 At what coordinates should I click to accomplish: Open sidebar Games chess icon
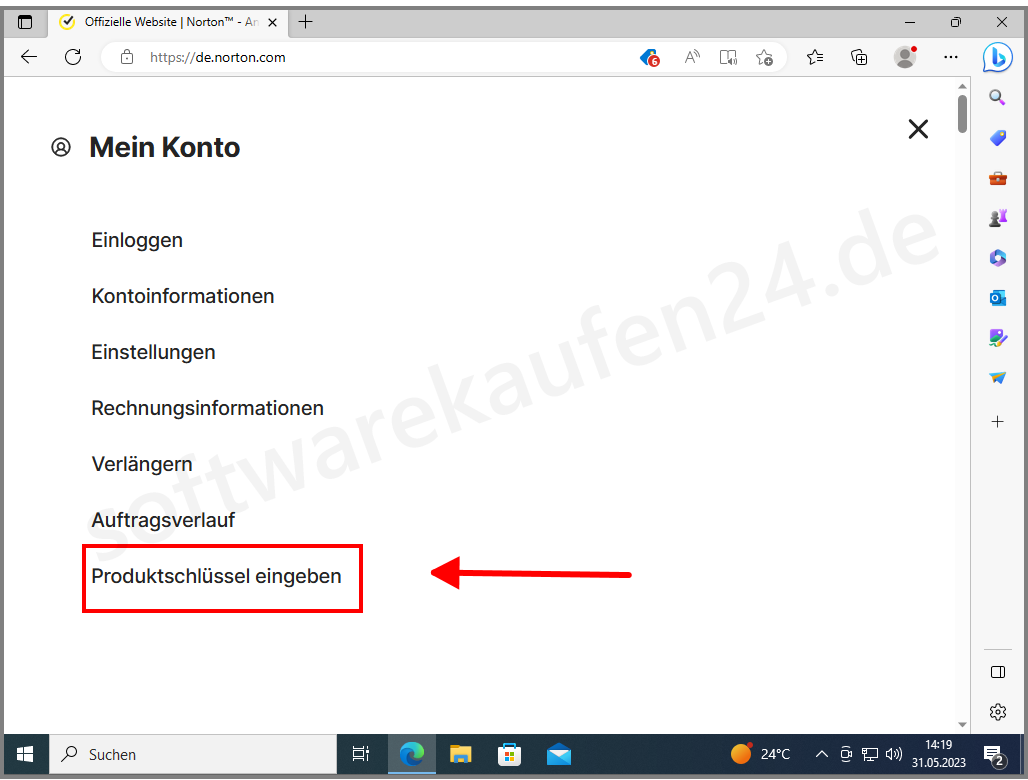[998, 218]
